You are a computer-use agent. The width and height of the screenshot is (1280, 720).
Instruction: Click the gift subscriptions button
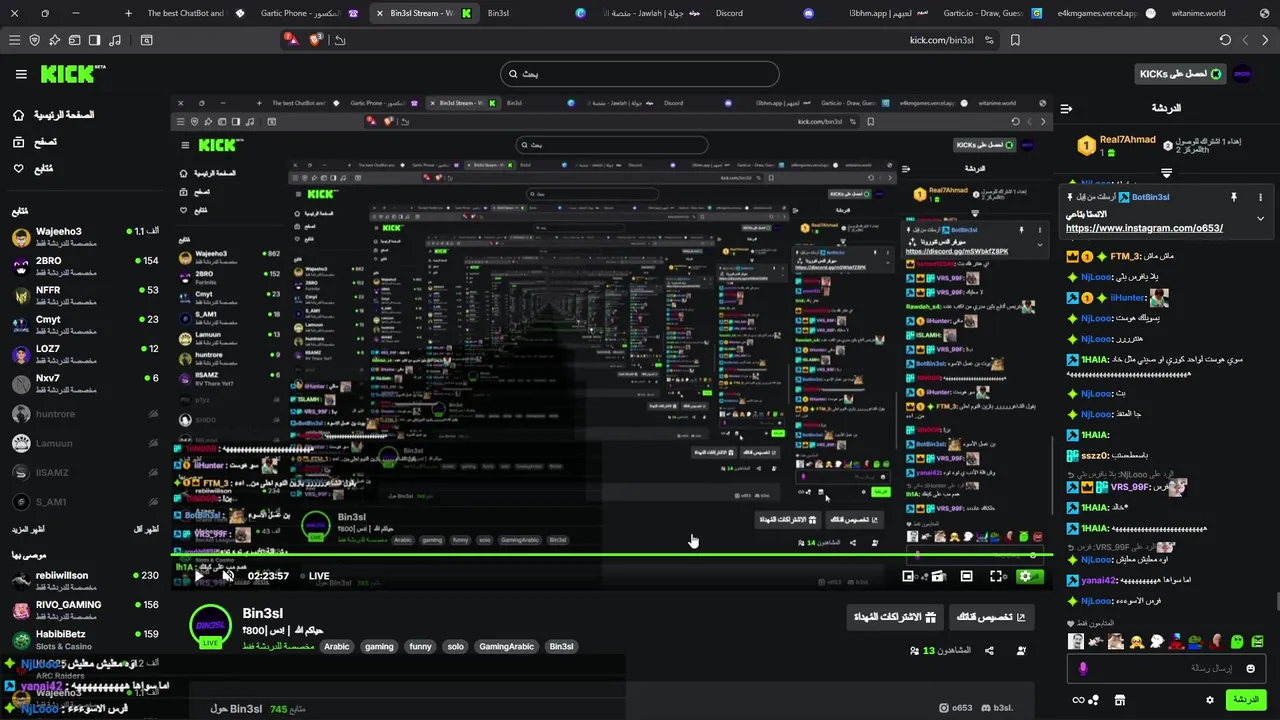coord(894,617)
